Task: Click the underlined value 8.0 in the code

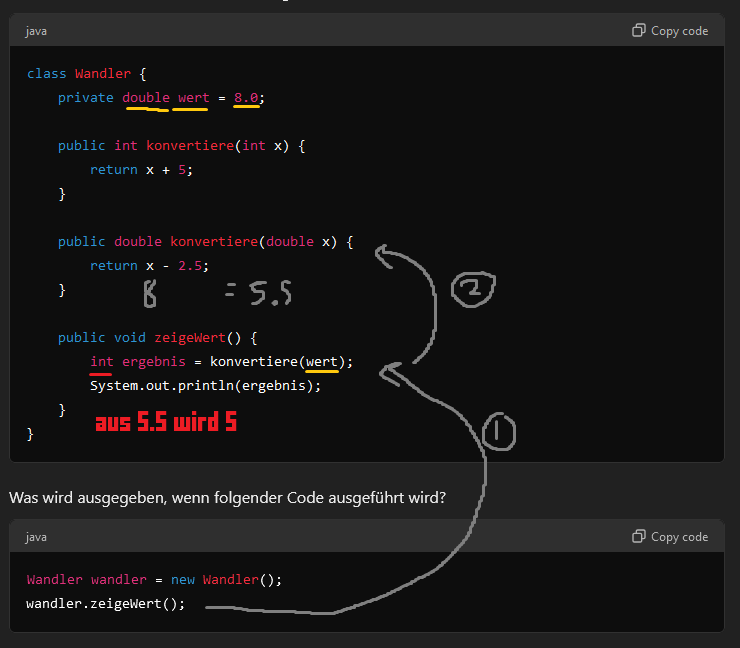Action: point(246,98)
